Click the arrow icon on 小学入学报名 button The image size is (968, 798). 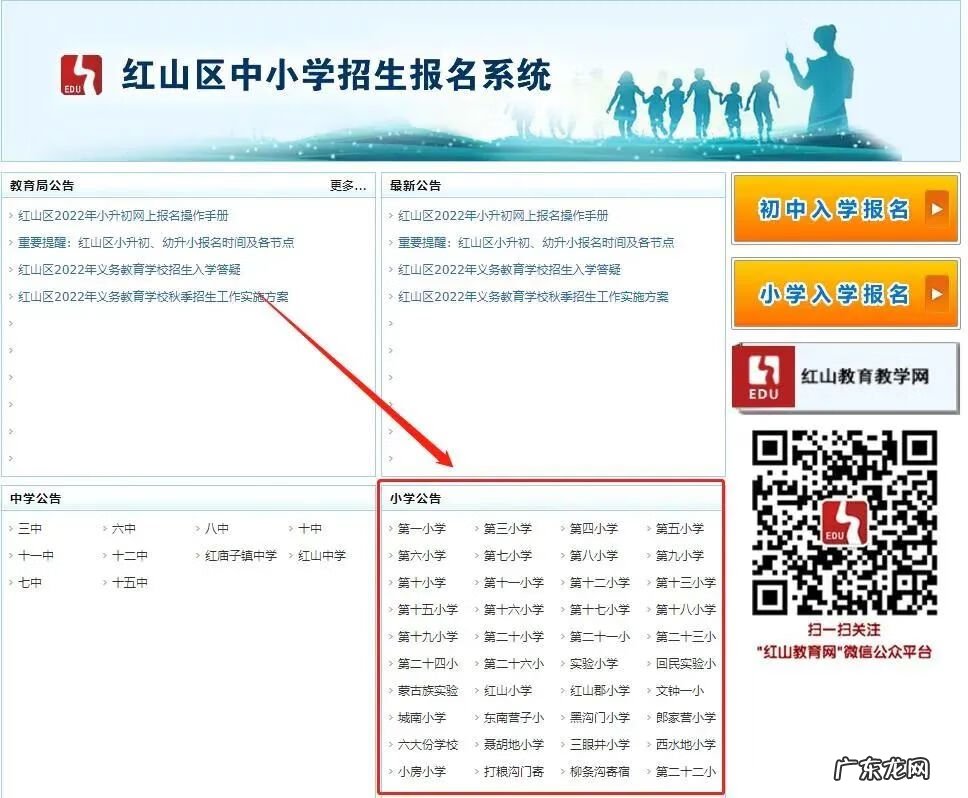pyautogui.click(x=937, y=293)
